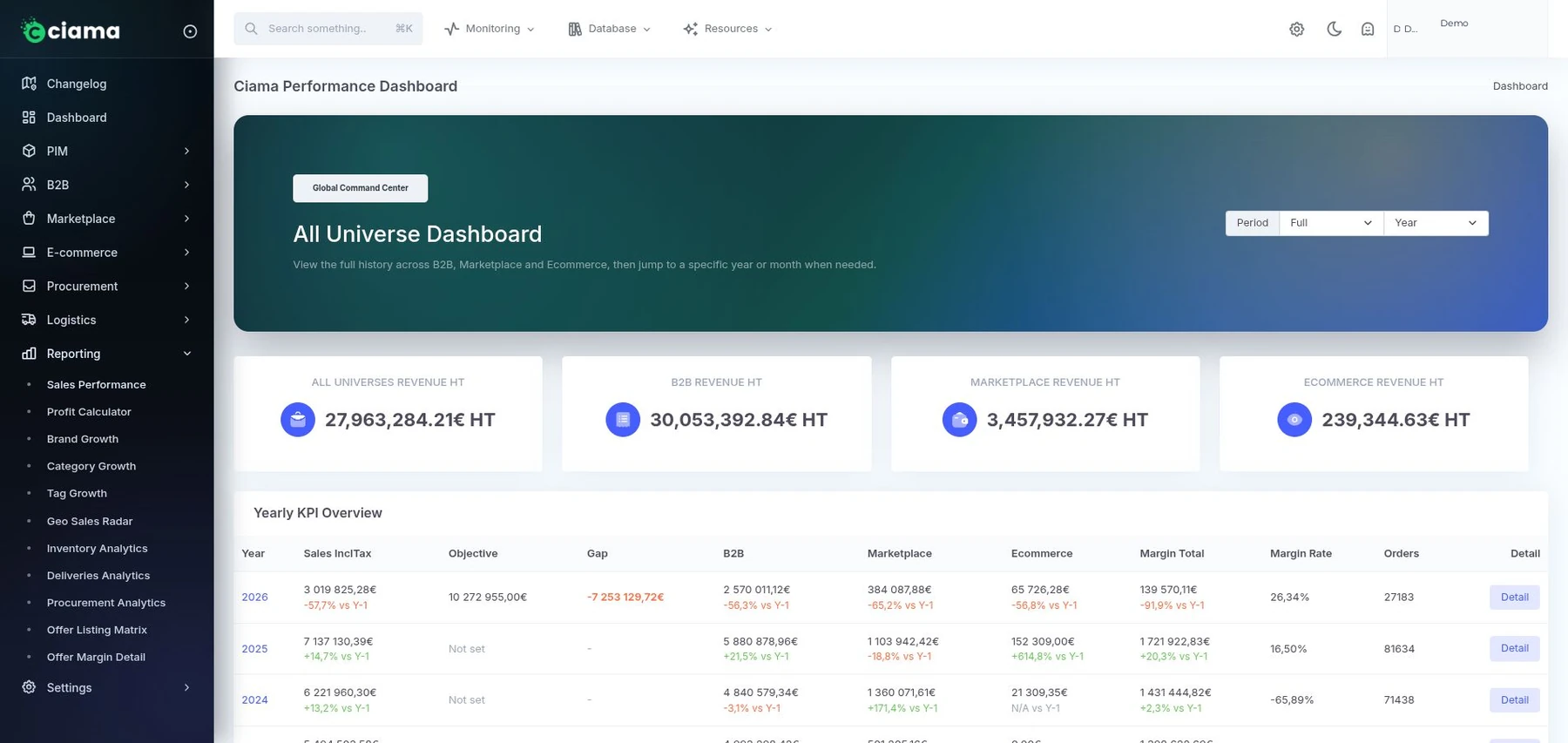
Task: Click the Marketplace revenue wallet icon
Action: point(960,420)
